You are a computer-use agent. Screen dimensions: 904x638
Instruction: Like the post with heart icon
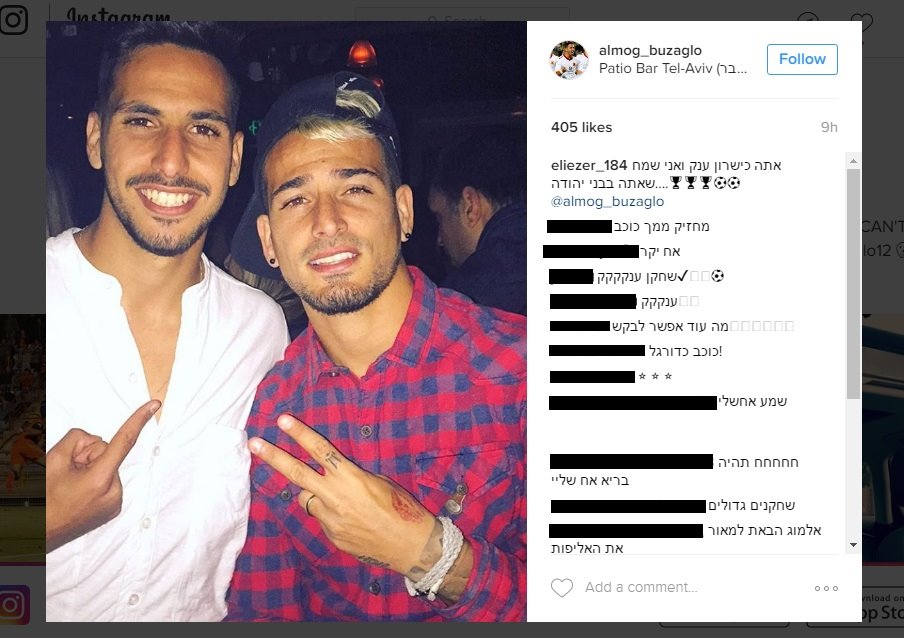pyautogui.click(x=562, y=588)
